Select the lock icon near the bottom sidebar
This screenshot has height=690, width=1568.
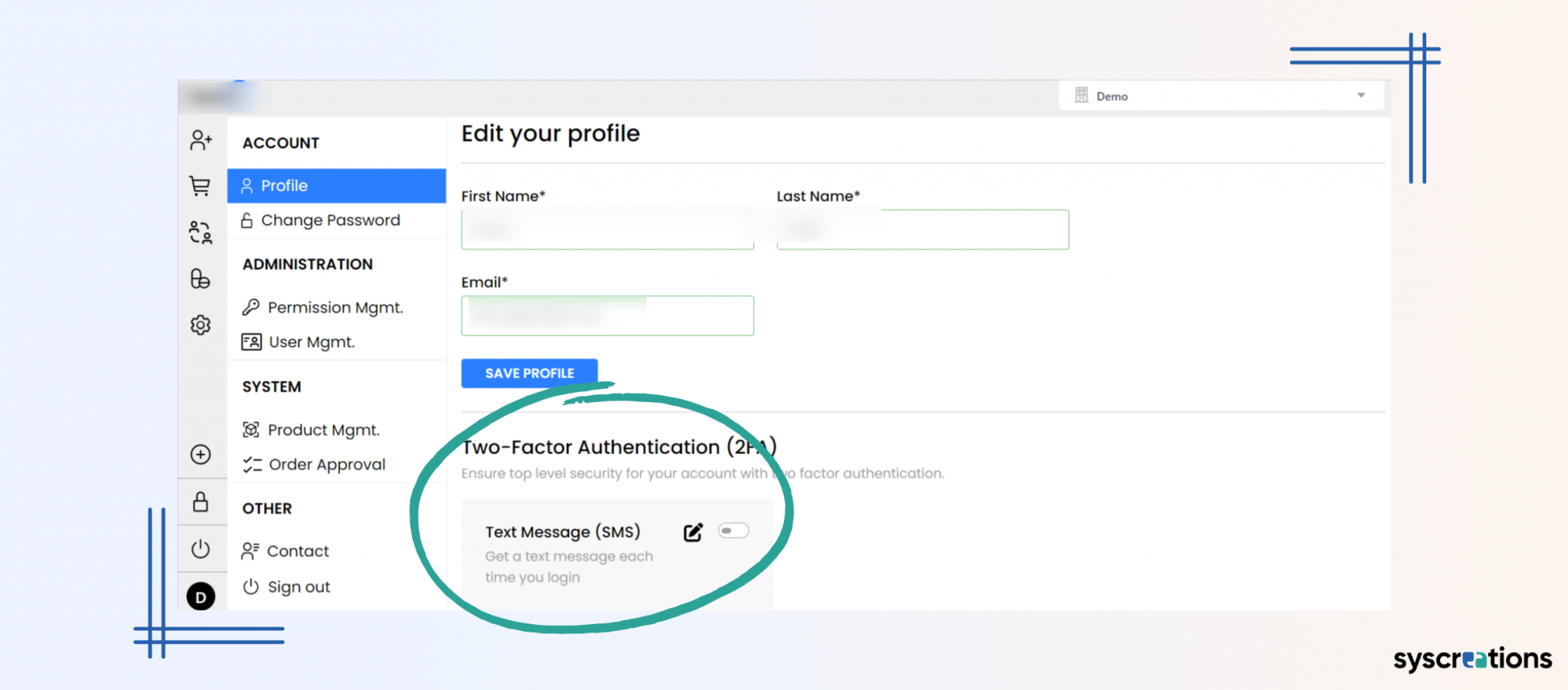[x=201, y=502]
